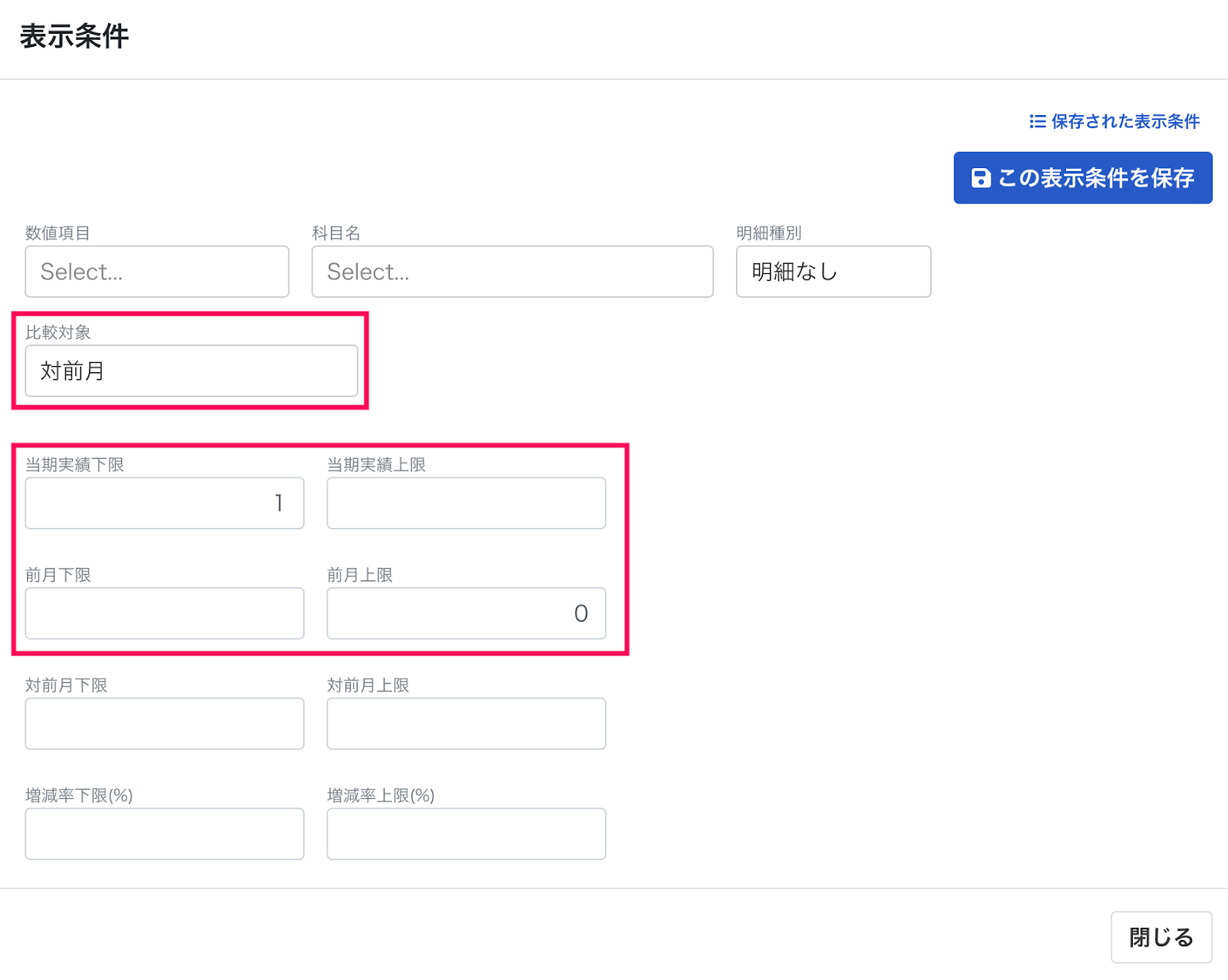Click into the 対前月上限 field
1228x980 pixels.
pos(467,724)
